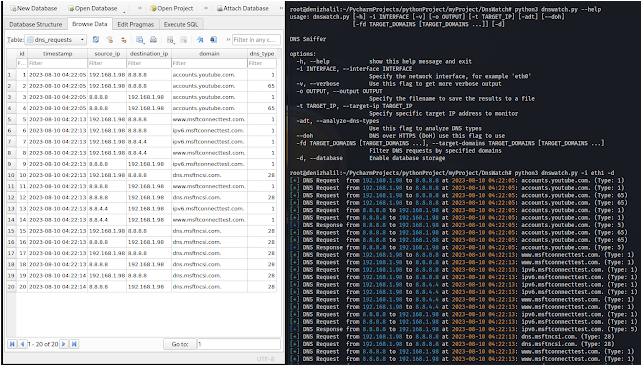Open the Execute SQL tab
This screenshot has width=642, height=366.
tap(181, 25)
